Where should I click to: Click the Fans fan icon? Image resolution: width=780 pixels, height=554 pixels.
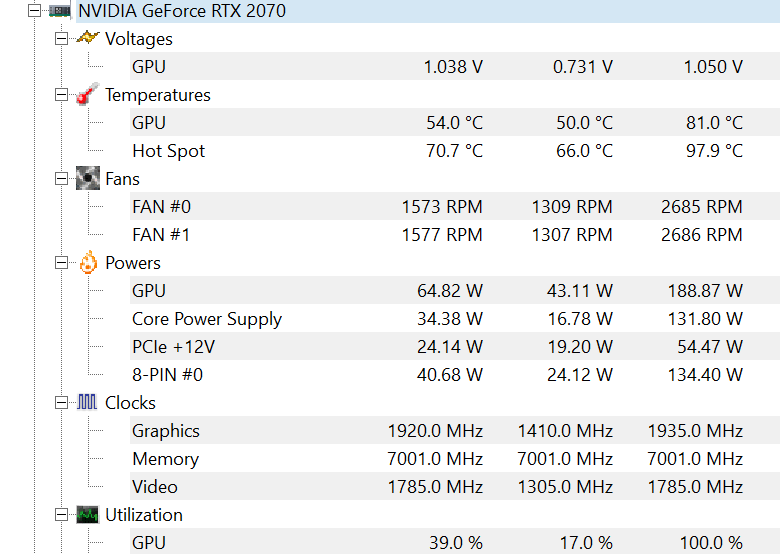[x=88, y=178]
